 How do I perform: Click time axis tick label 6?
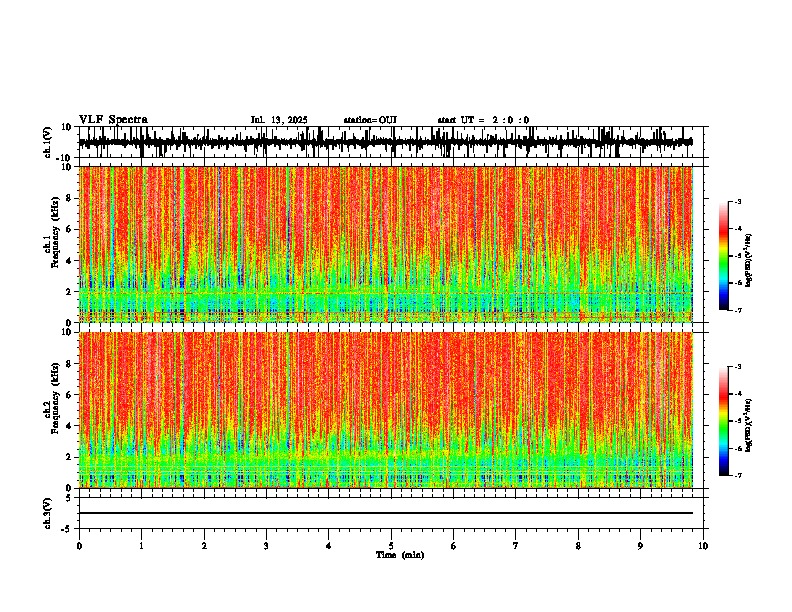(454, 546)
